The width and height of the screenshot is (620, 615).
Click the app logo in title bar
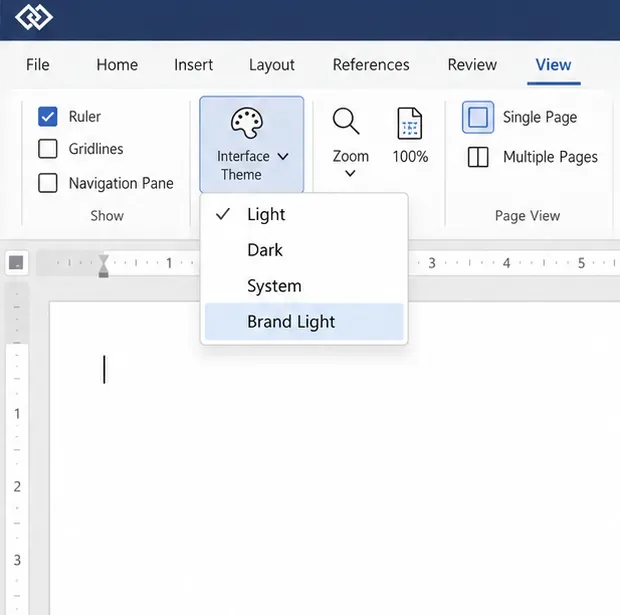pyautogui.click(x=34, y=17)
